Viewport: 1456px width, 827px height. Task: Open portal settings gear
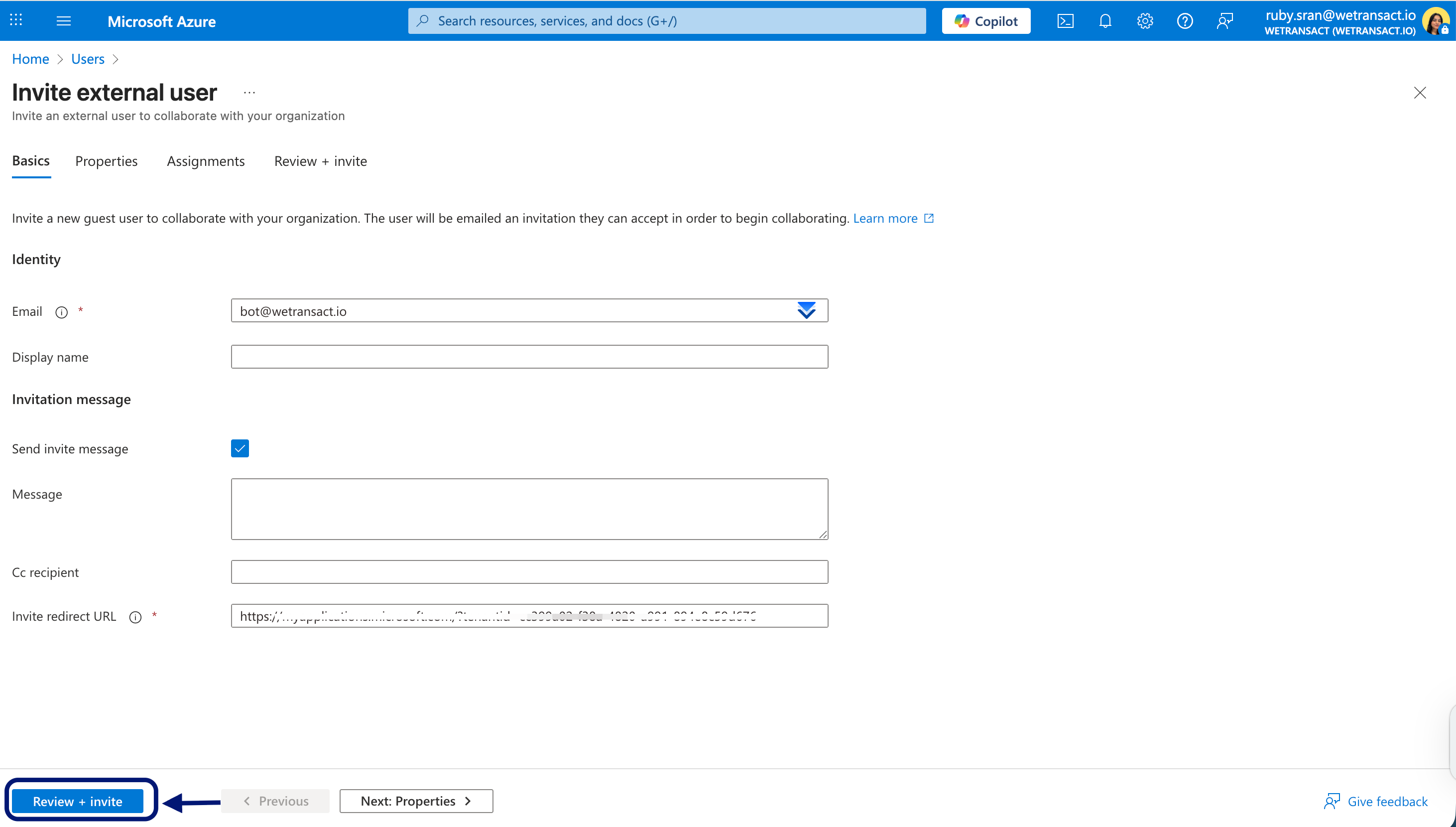coord(1144,21)
